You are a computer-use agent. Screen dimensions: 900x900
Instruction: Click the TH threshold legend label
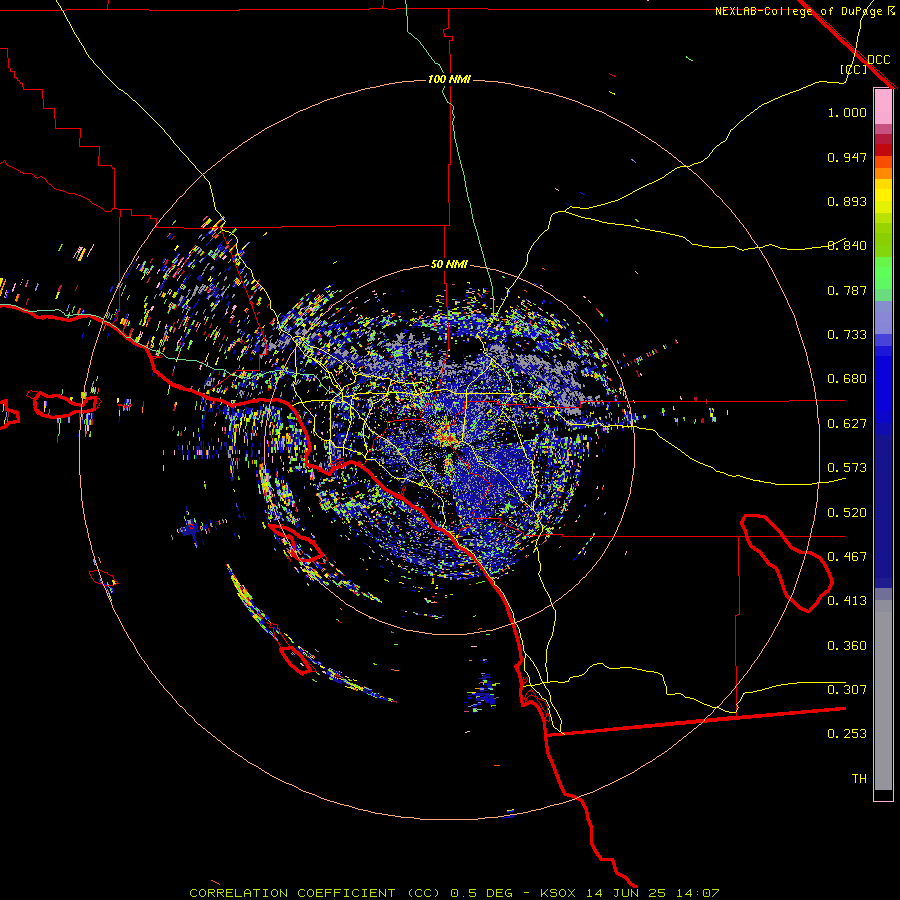click(859, 779)
